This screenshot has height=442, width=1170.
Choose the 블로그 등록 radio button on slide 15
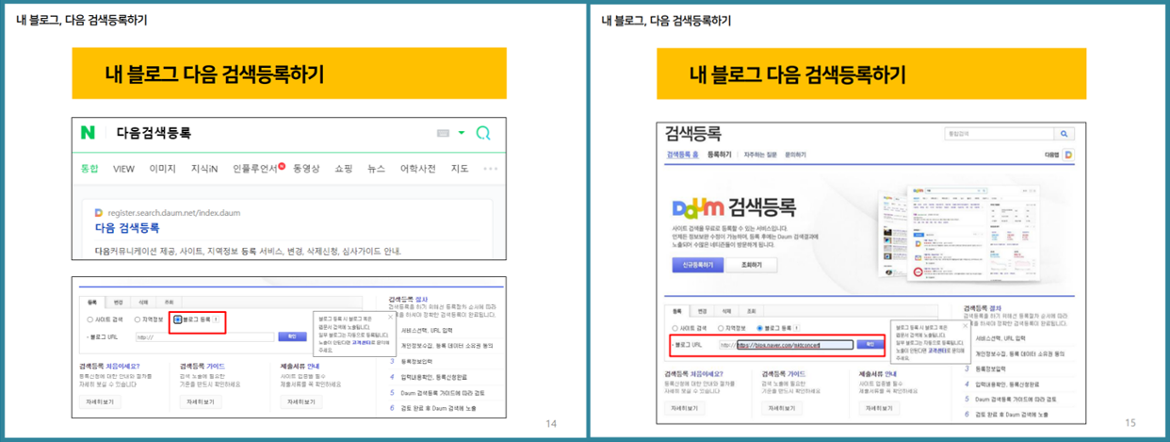(x=760, y=328)
